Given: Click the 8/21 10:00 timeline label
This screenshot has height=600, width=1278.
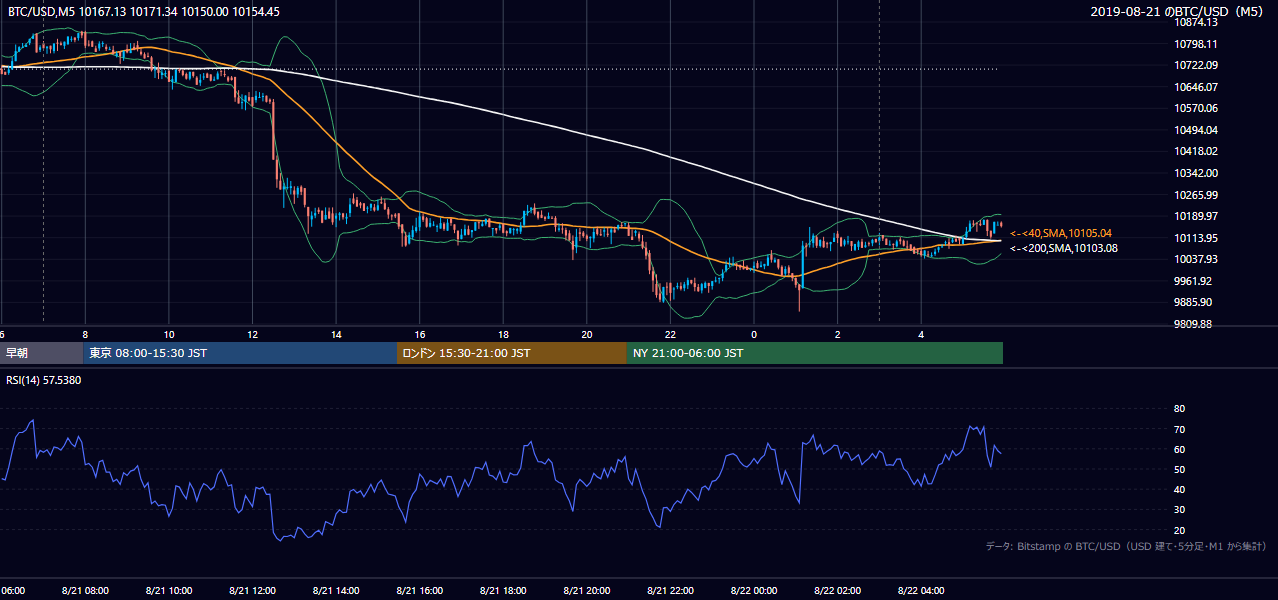Looking at the screenshot, I should point(169,591).
